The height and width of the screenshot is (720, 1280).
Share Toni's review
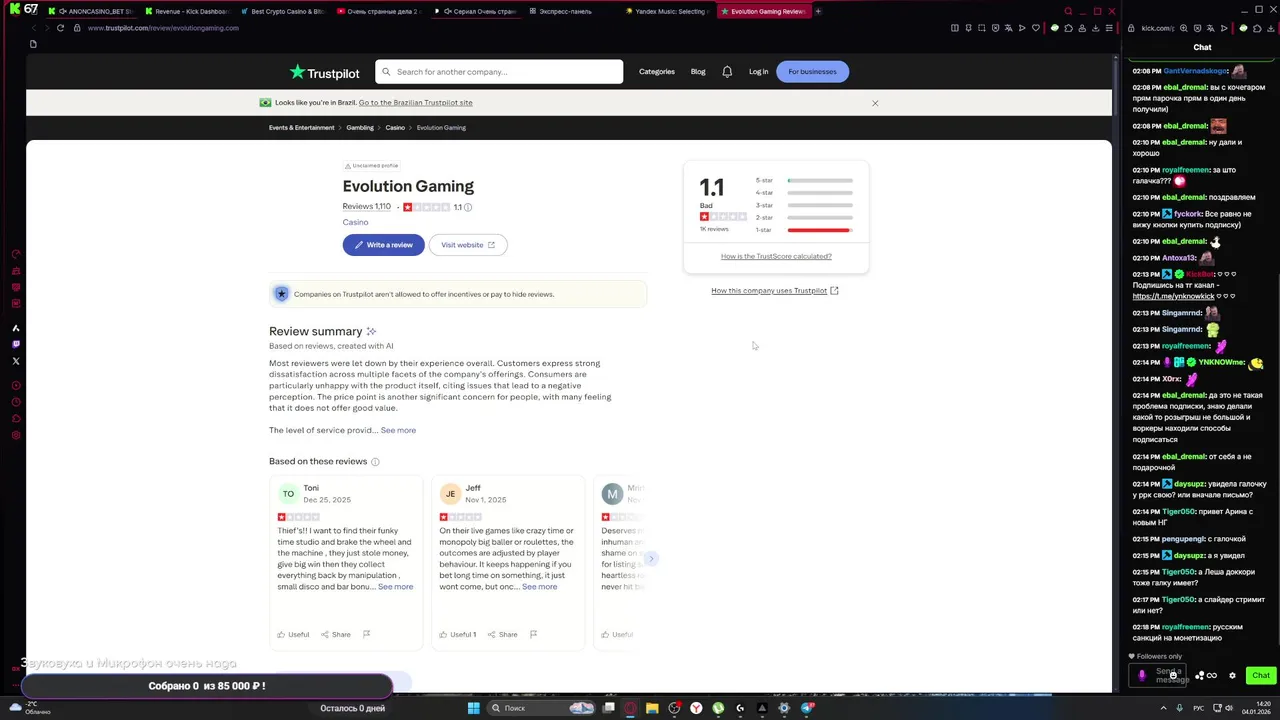(335, 634)
